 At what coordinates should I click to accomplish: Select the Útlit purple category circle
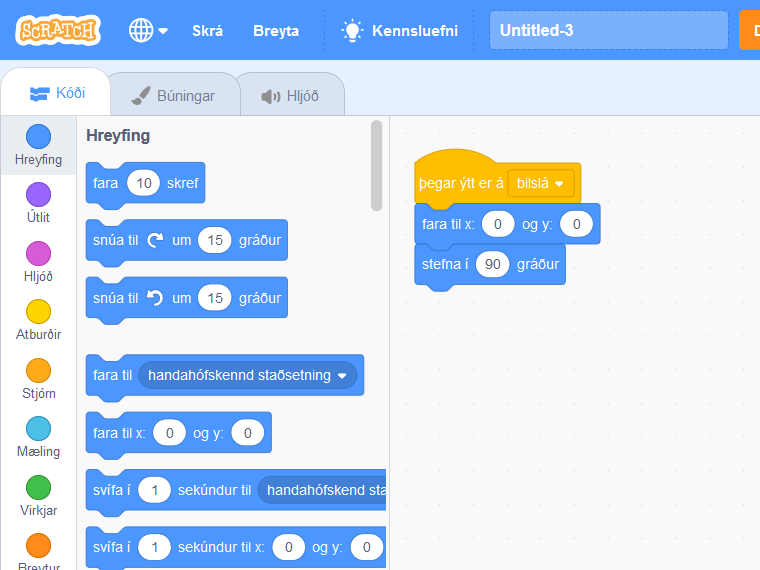pyautogui.click(x=38, y=194)
